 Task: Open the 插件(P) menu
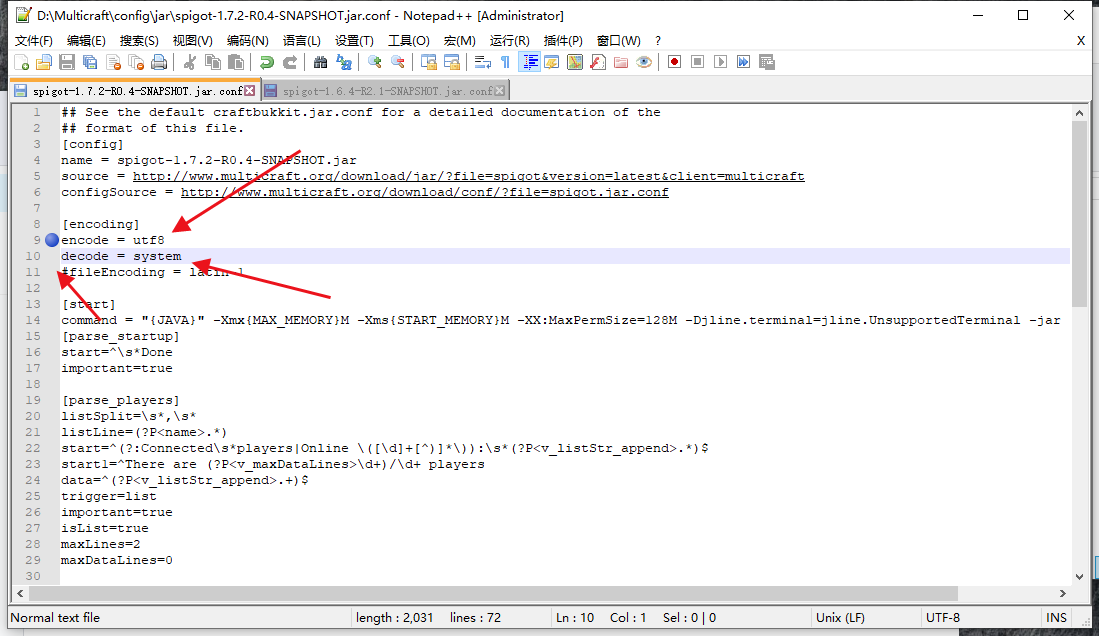(563, 41)
